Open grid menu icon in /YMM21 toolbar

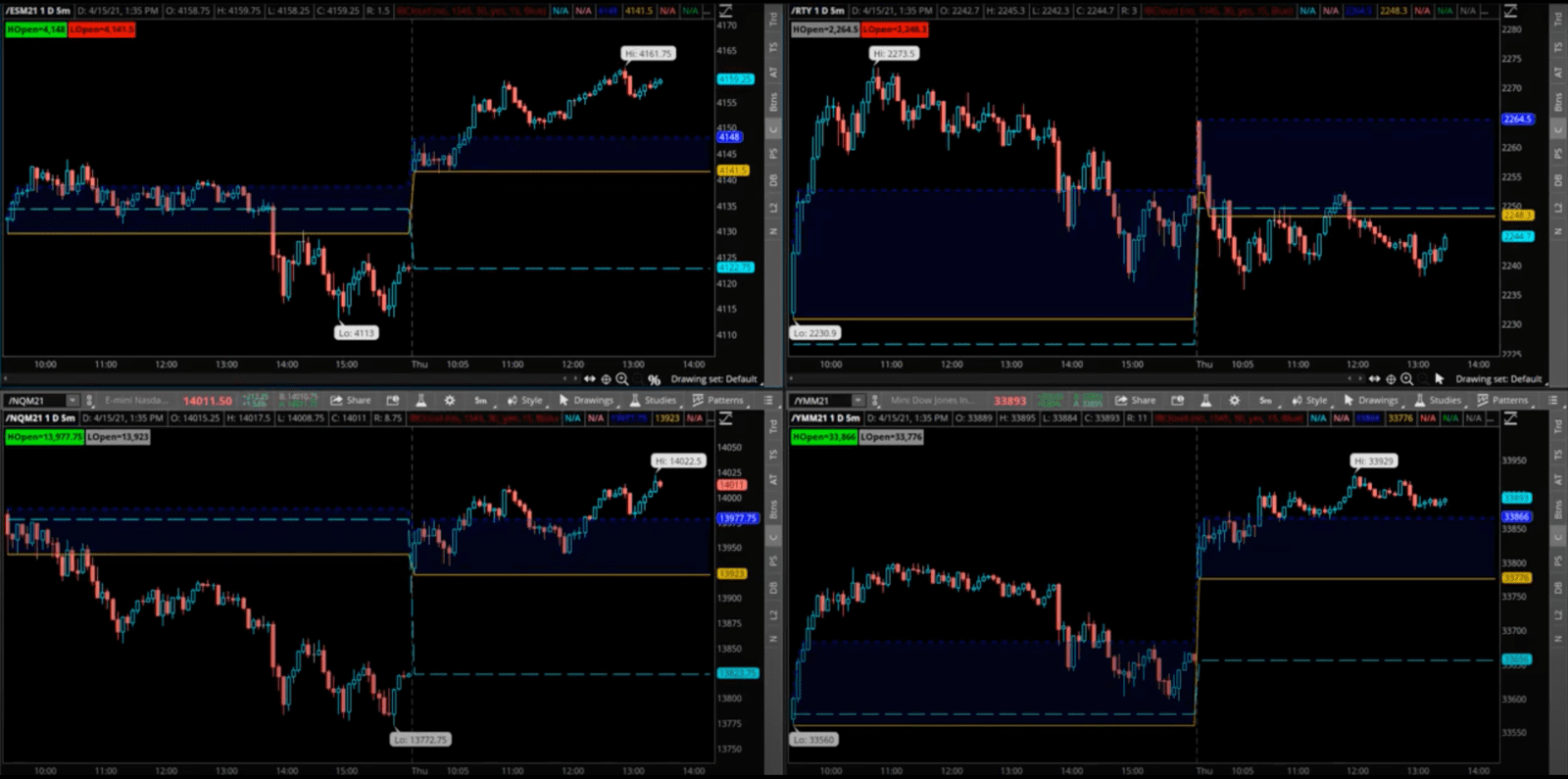[x=1553, y=401]
